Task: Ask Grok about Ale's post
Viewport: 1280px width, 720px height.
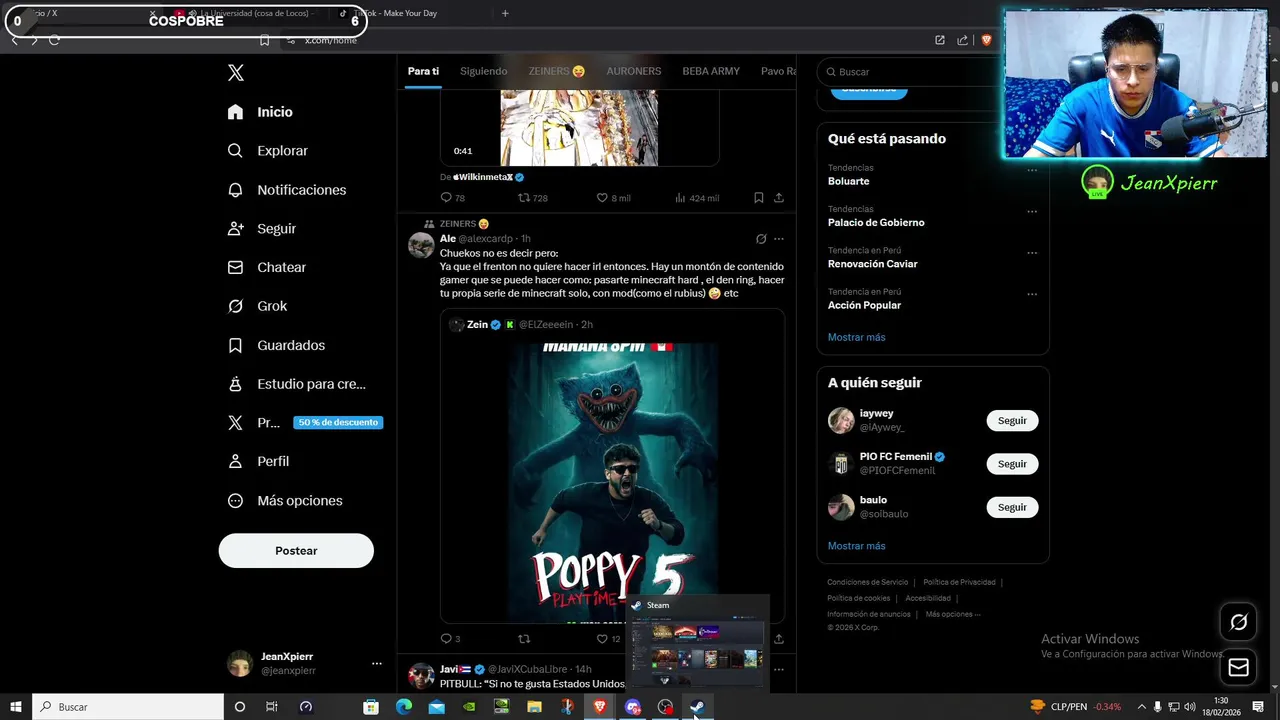Action: [x=761, y=239]
